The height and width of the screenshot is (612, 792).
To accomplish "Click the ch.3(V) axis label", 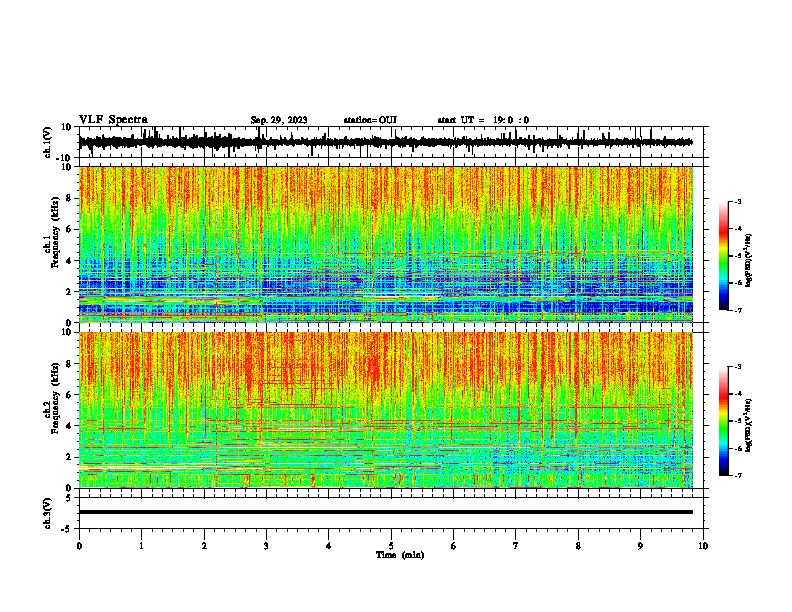I will click(x=48, y=513).
